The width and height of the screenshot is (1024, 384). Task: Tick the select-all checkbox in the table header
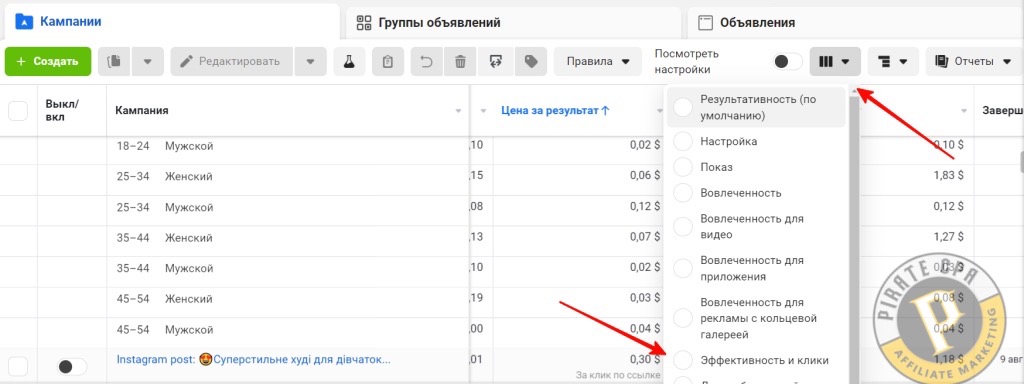click(x=18, y=111)
